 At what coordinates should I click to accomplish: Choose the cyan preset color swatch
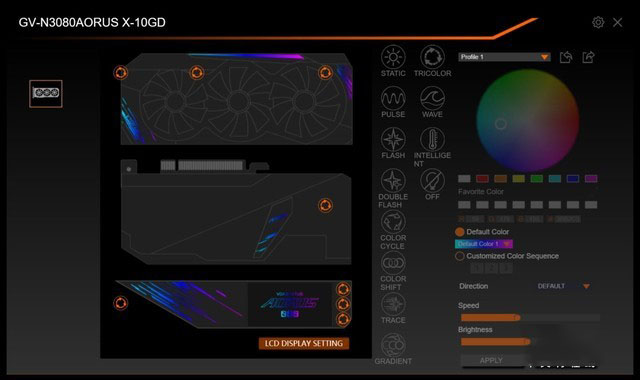click(555, 178)
